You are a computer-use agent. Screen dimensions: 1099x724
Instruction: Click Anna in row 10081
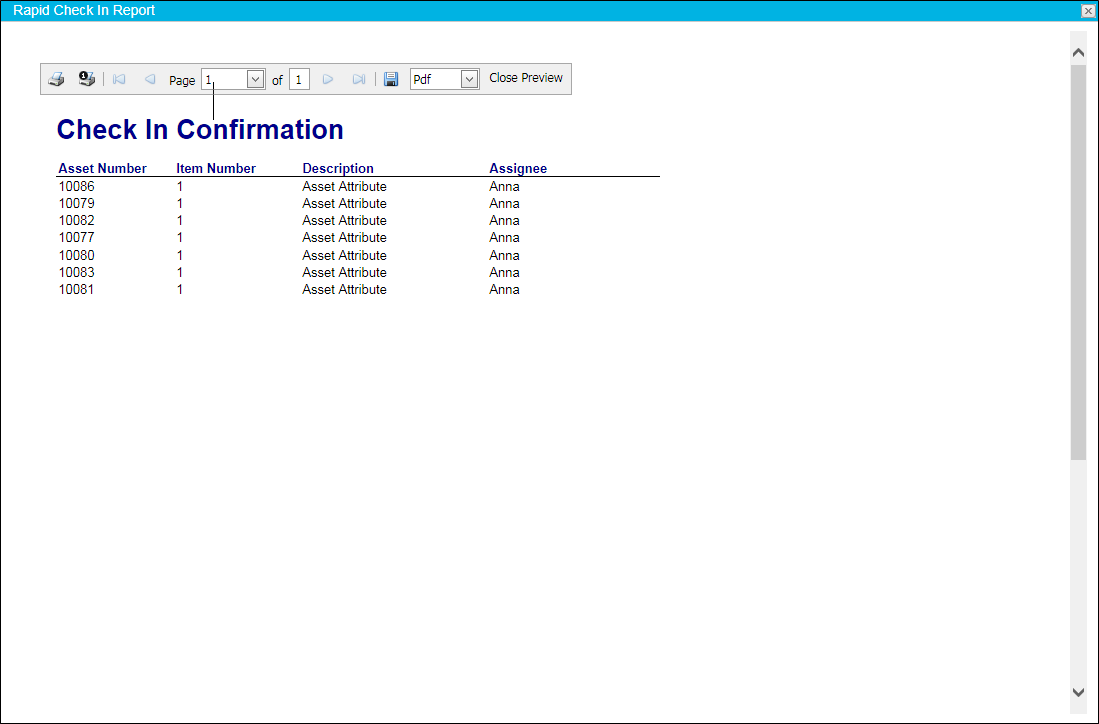coord(504,289)
